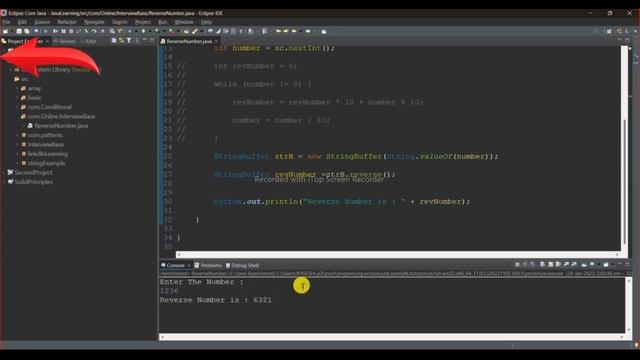Switch to the Debug Shell tab

click(242, 265)
